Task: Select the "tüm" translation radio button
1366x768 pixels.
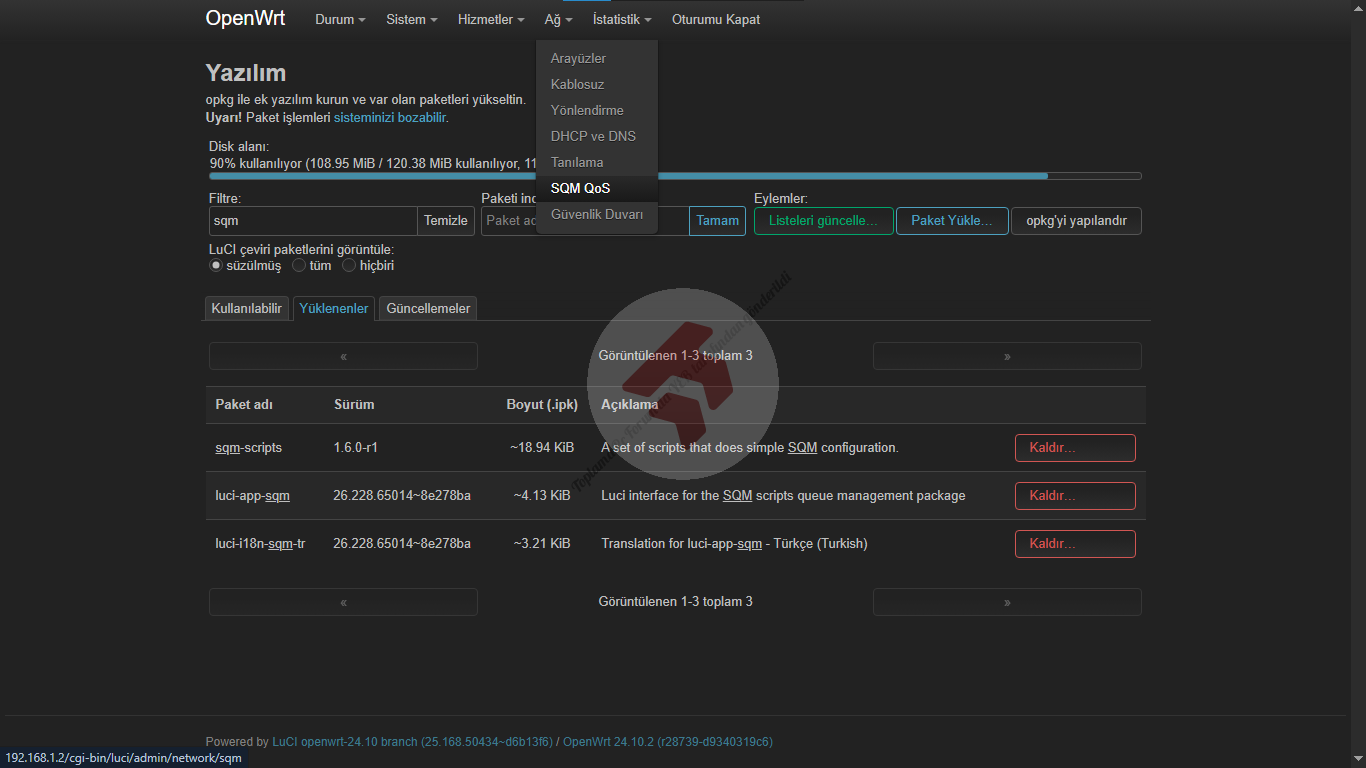Action: tap(299, 266)
